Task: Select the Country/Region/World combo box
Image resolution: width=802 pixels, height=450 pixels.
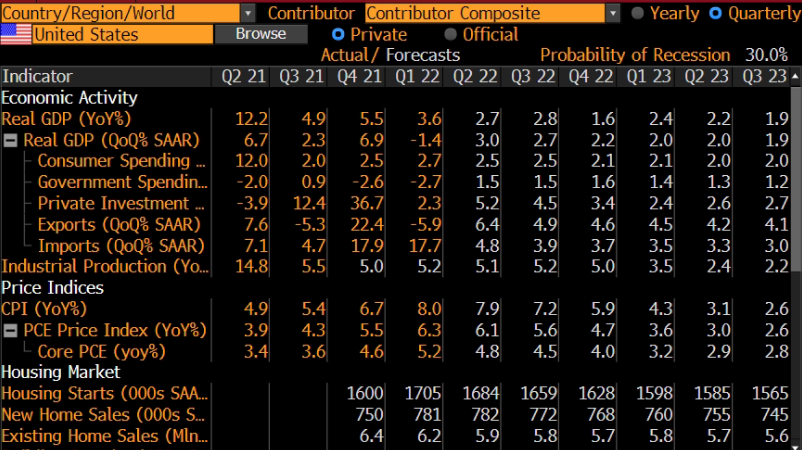Action: pos(120,13)
